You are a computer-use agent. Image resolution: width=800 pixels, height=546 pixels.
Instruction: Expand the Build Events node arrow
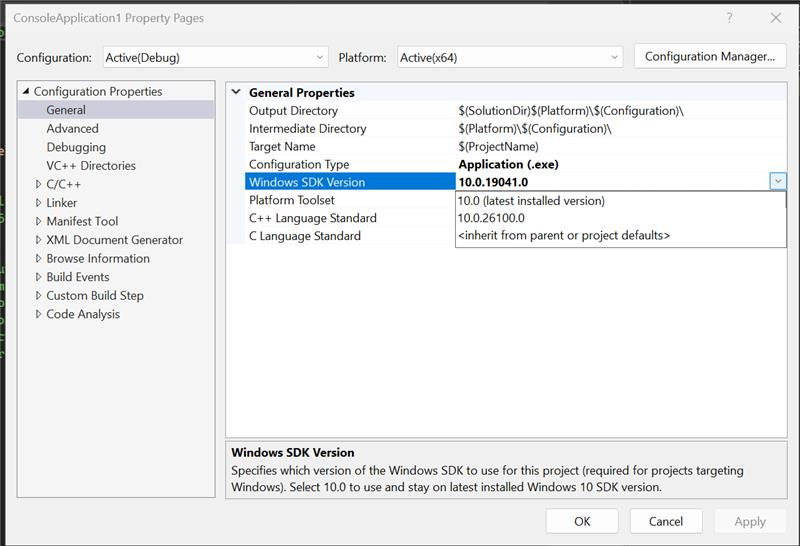(38, 277)
